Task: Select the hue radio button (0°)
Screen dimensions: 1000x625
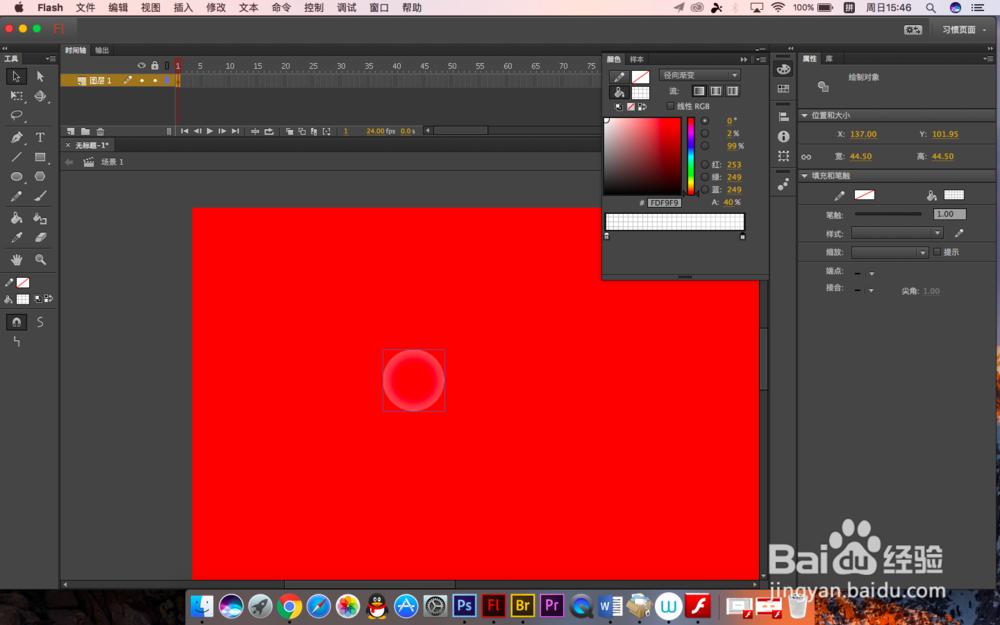Action: click(x=705, y=121)
